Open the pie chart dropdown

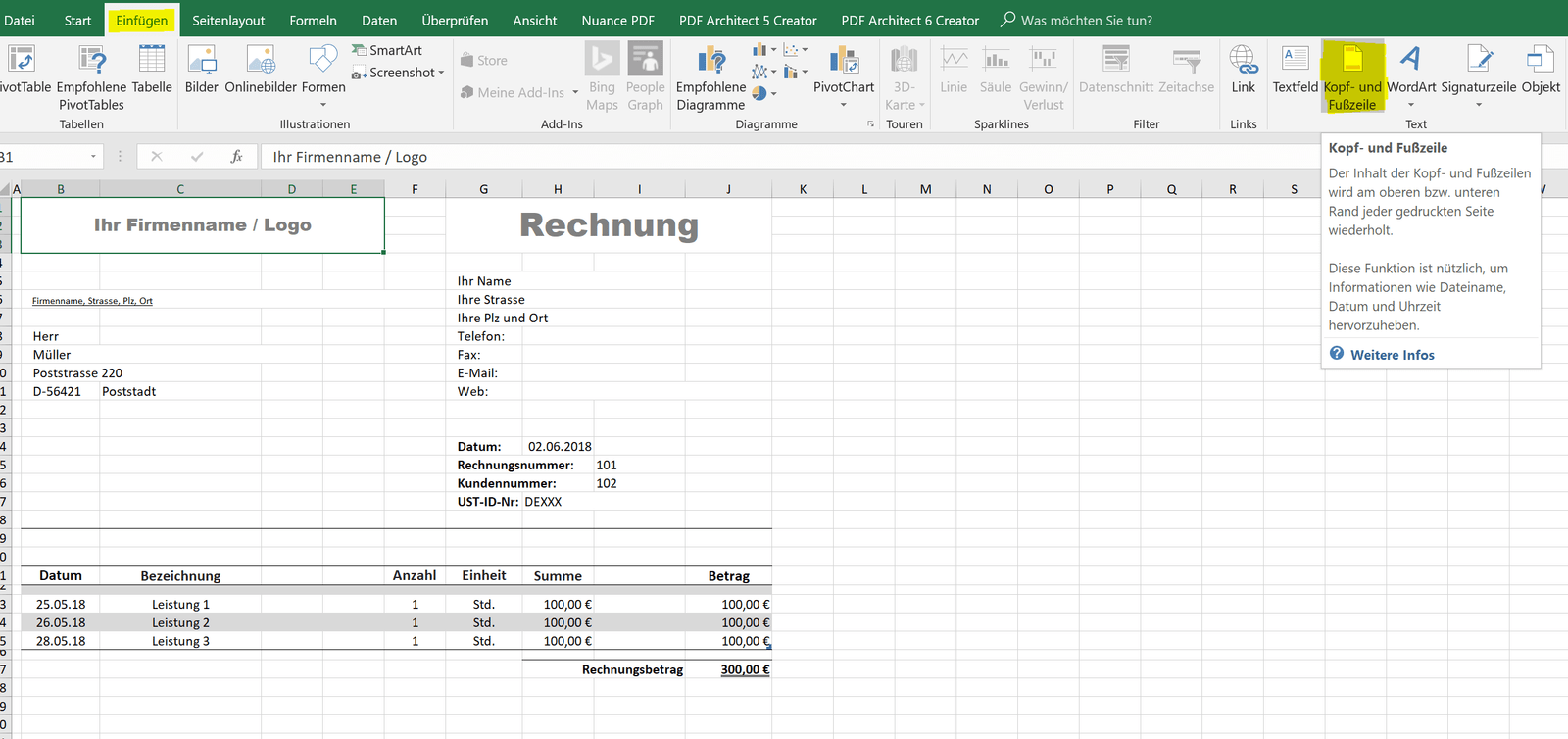click(764, 94)
